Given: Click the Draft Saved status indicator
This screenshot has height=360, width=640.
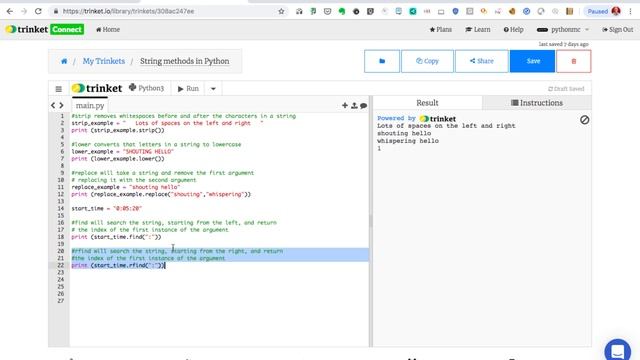Looking at the screenshot, I should click(x=566, y=89).
